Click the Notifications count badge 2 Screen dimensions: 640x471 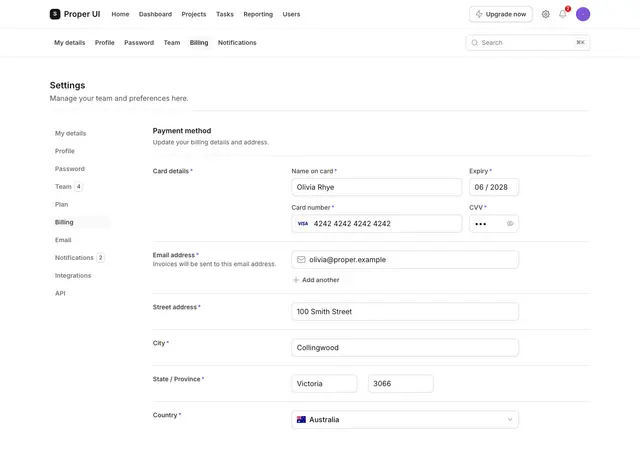click(x=100, y=258)
